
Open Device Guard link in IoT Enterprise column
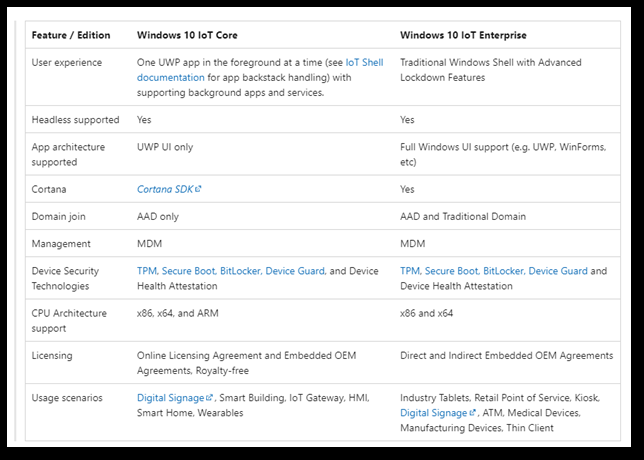(x=558, y=271)
